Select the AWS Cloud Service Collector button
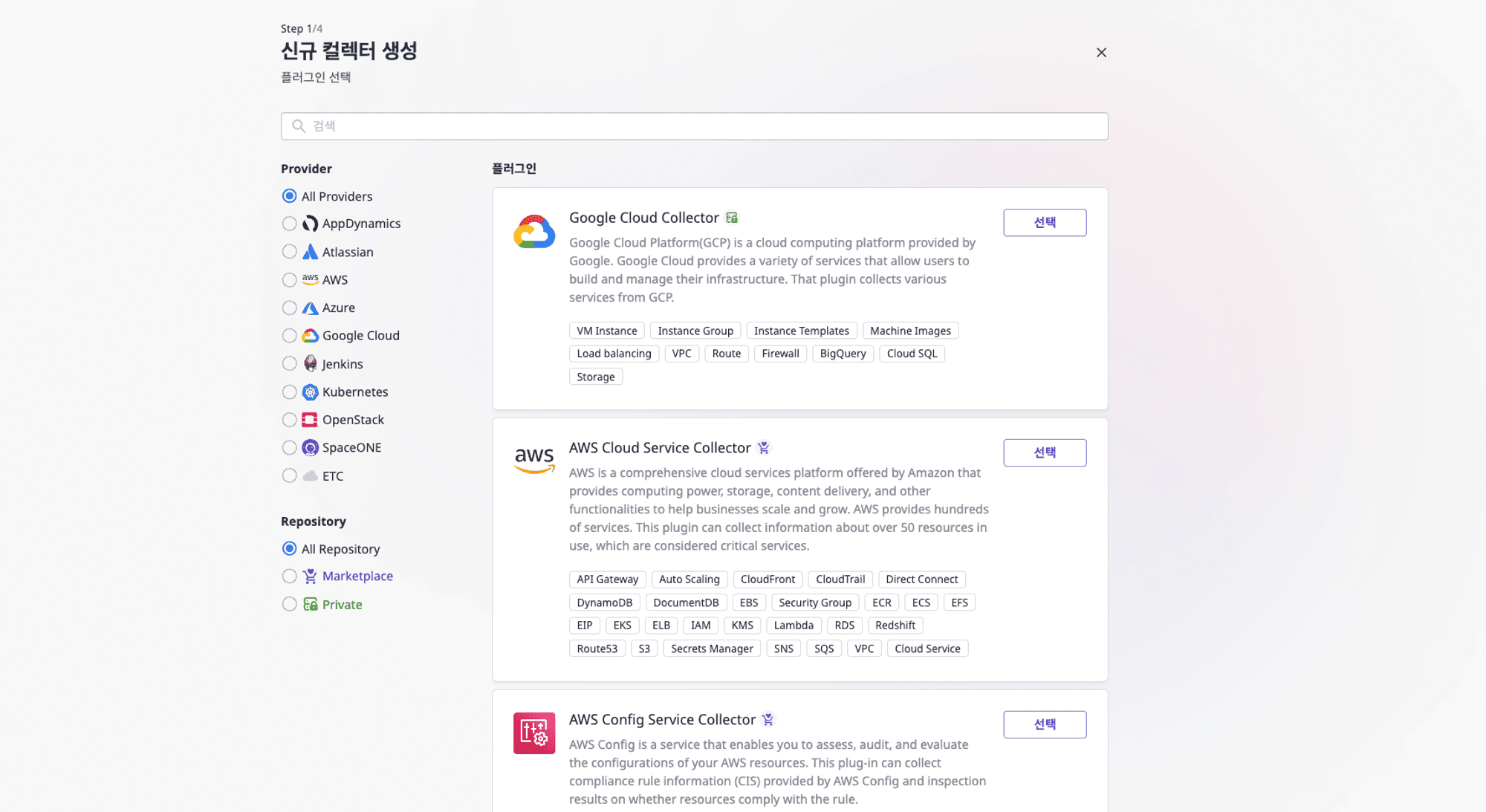1486x812 pixels. click(x=1045, y=452)
